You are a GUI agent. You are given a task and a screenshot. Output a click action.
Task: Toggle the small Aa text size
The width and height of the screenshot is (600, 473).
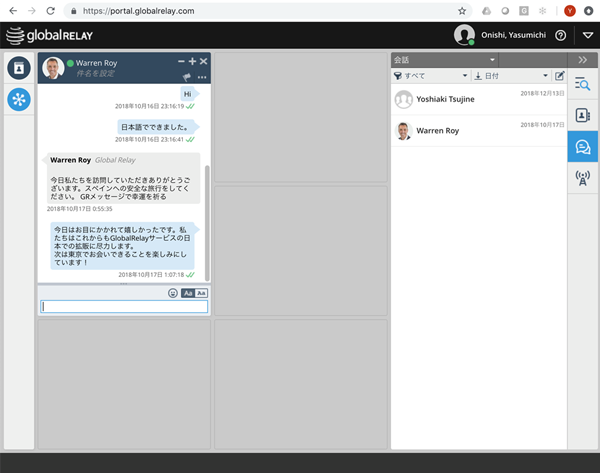pyautogui.click(x=202, y=293)
